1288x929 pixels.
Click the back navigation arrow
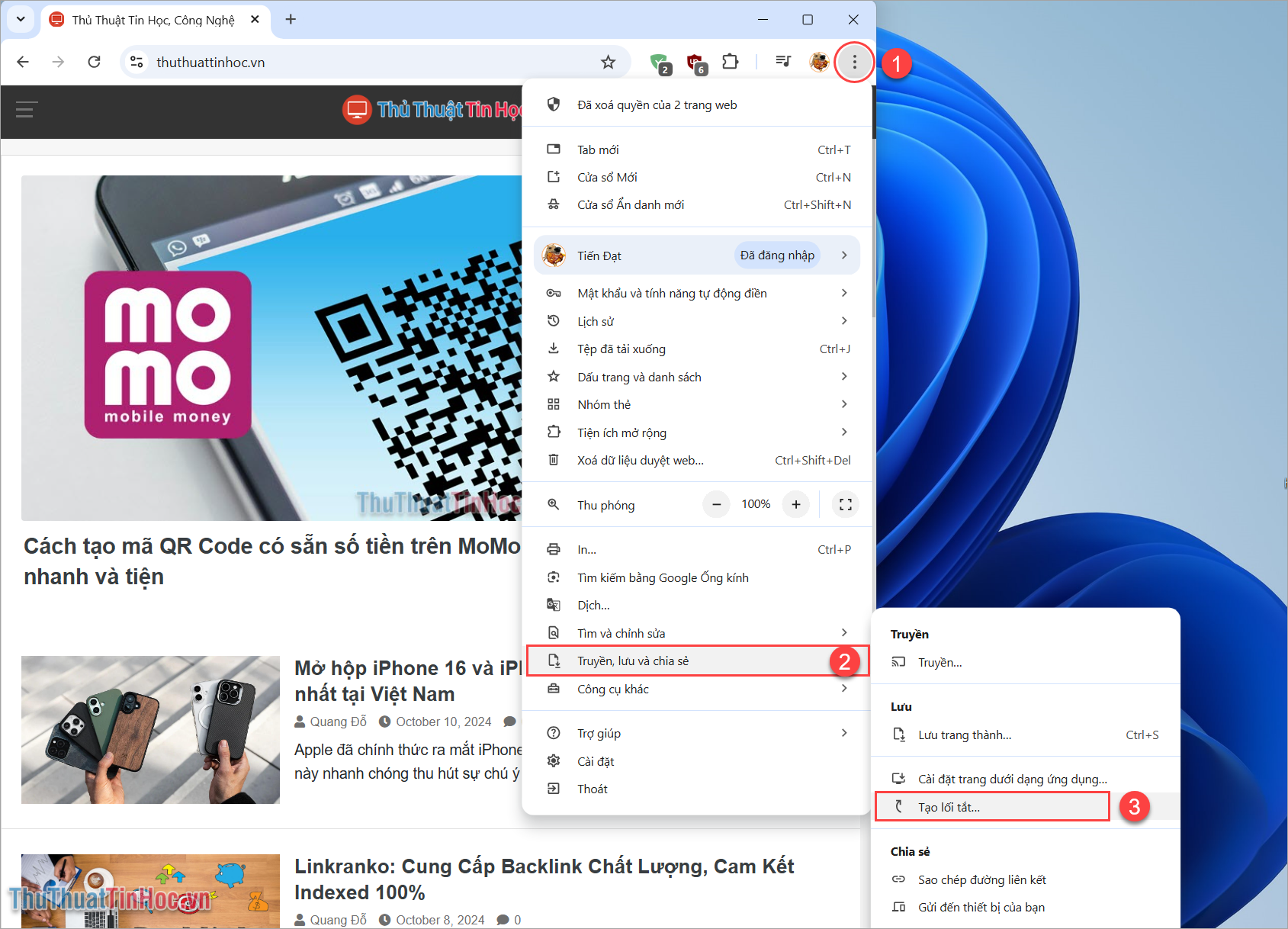click(23, 62)
